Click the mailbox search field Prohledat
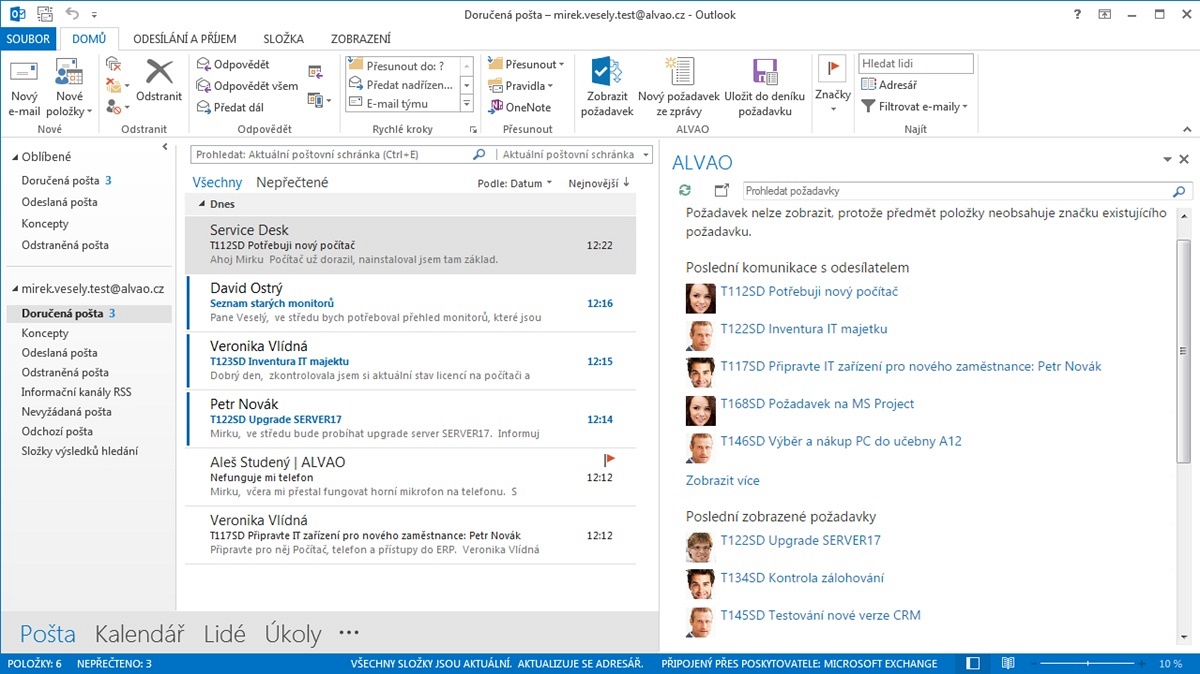Image resolution: width=1200 pixels, height=674 pixels. [x=331, y=155]
